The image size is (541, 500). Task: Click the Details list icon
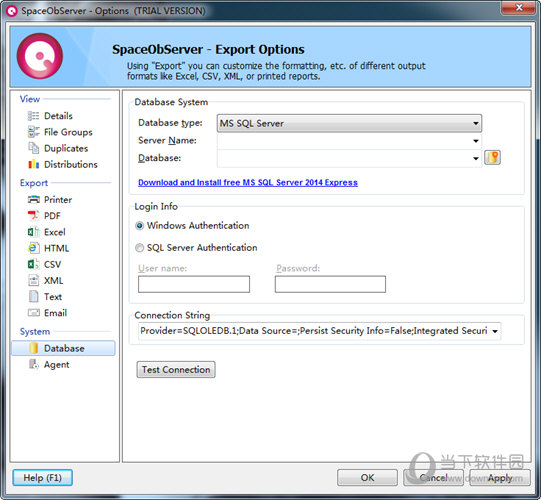point(33,116)
